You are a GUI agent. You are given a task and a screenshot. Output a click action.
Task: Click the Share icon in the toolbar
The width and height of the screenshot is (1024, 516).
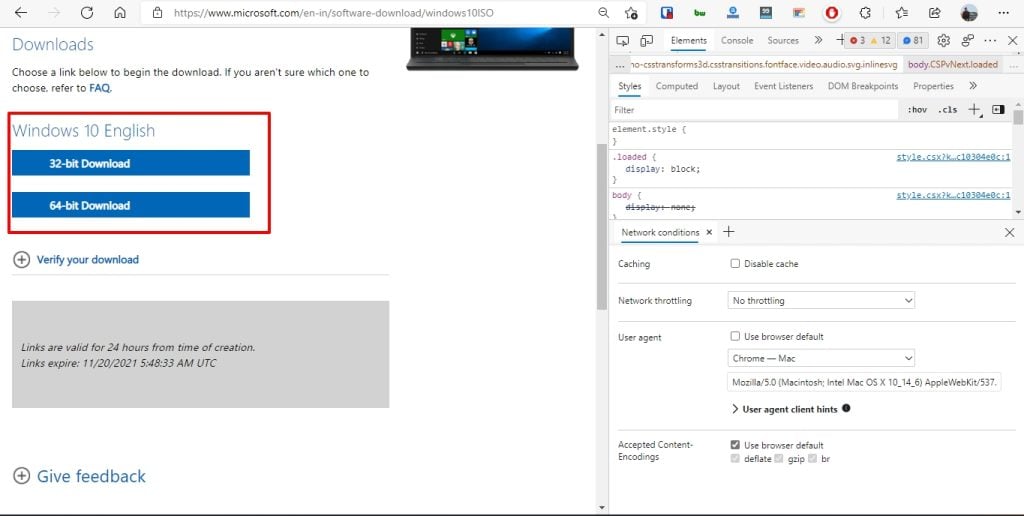tap(935, 12)
